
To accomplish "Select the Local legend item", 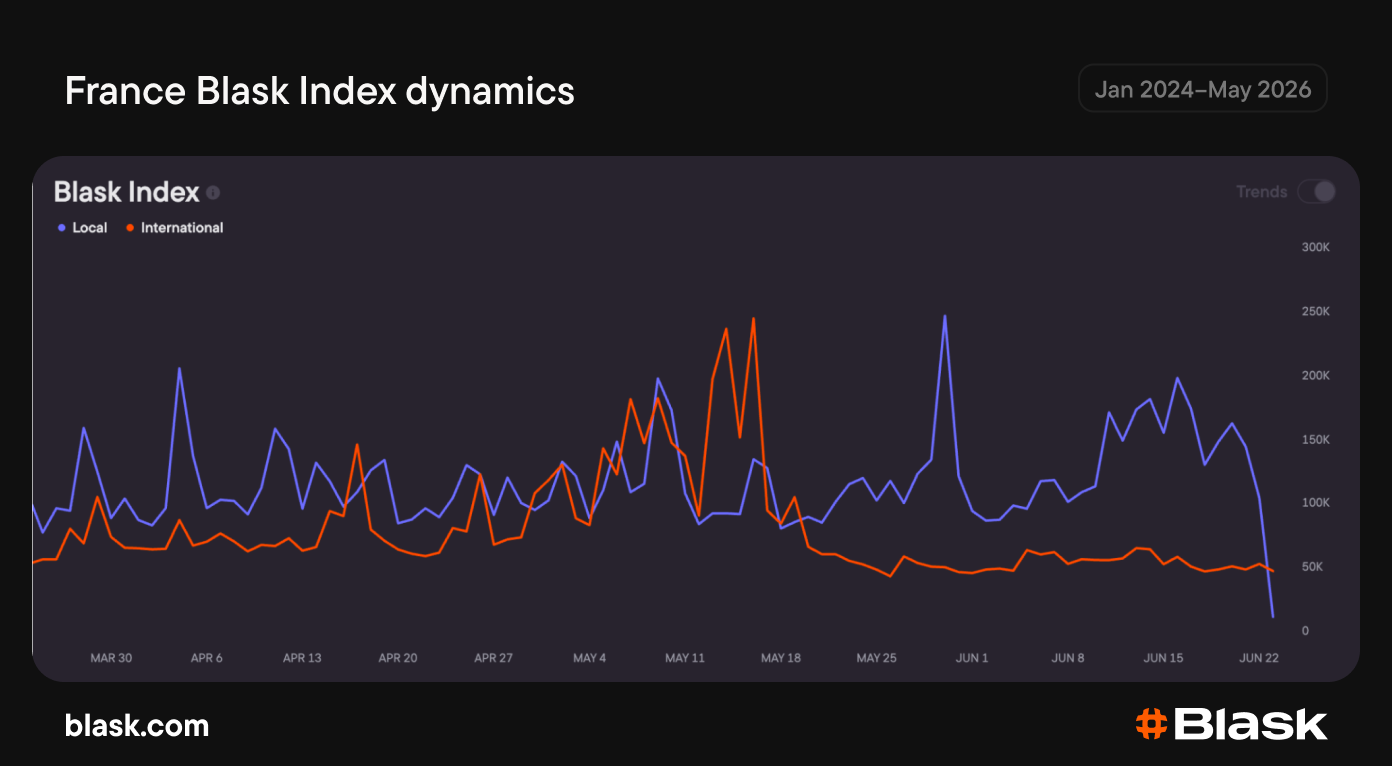I will [82, 228].
